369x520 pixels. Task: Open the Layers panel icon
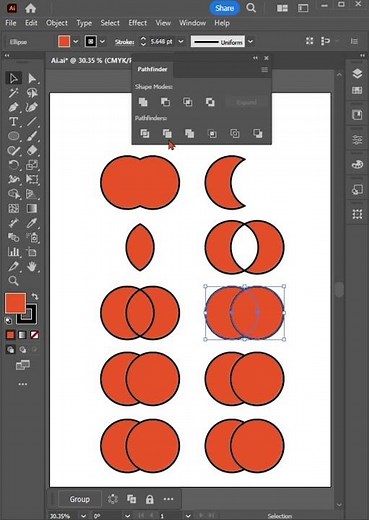357,73
